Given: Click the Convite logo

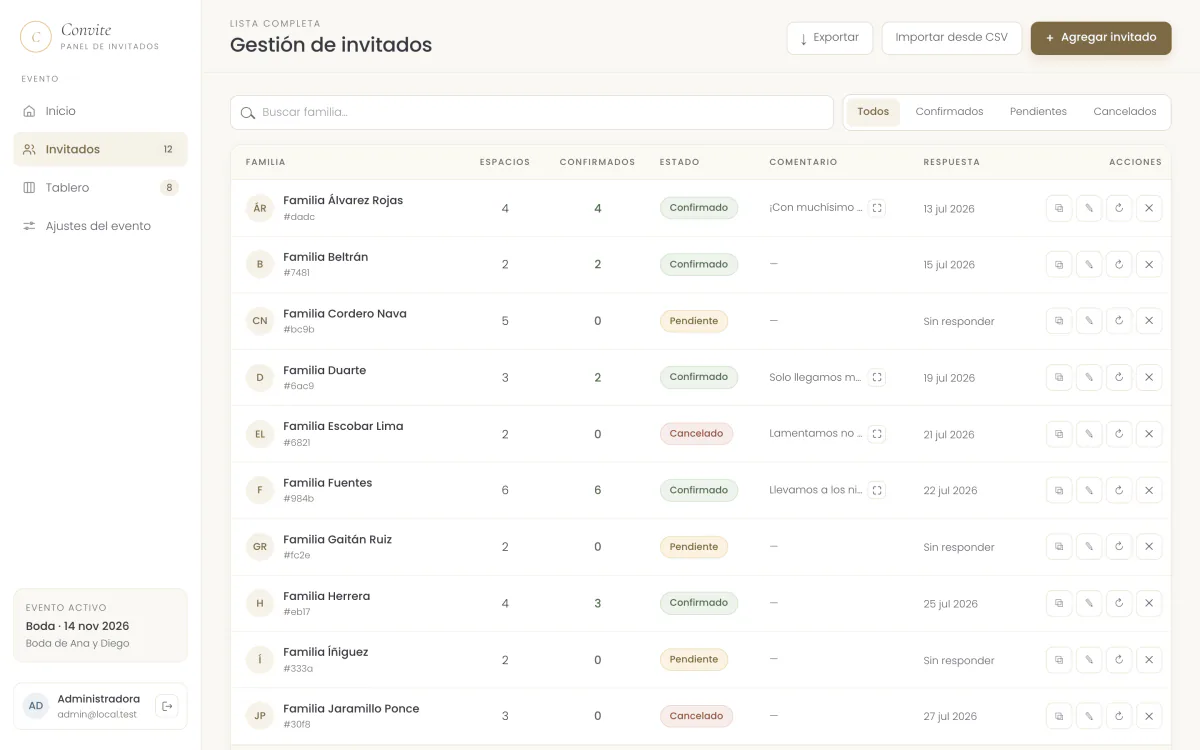Looking at the screenshot, I should pyautogui.click(x=36, y=37).
